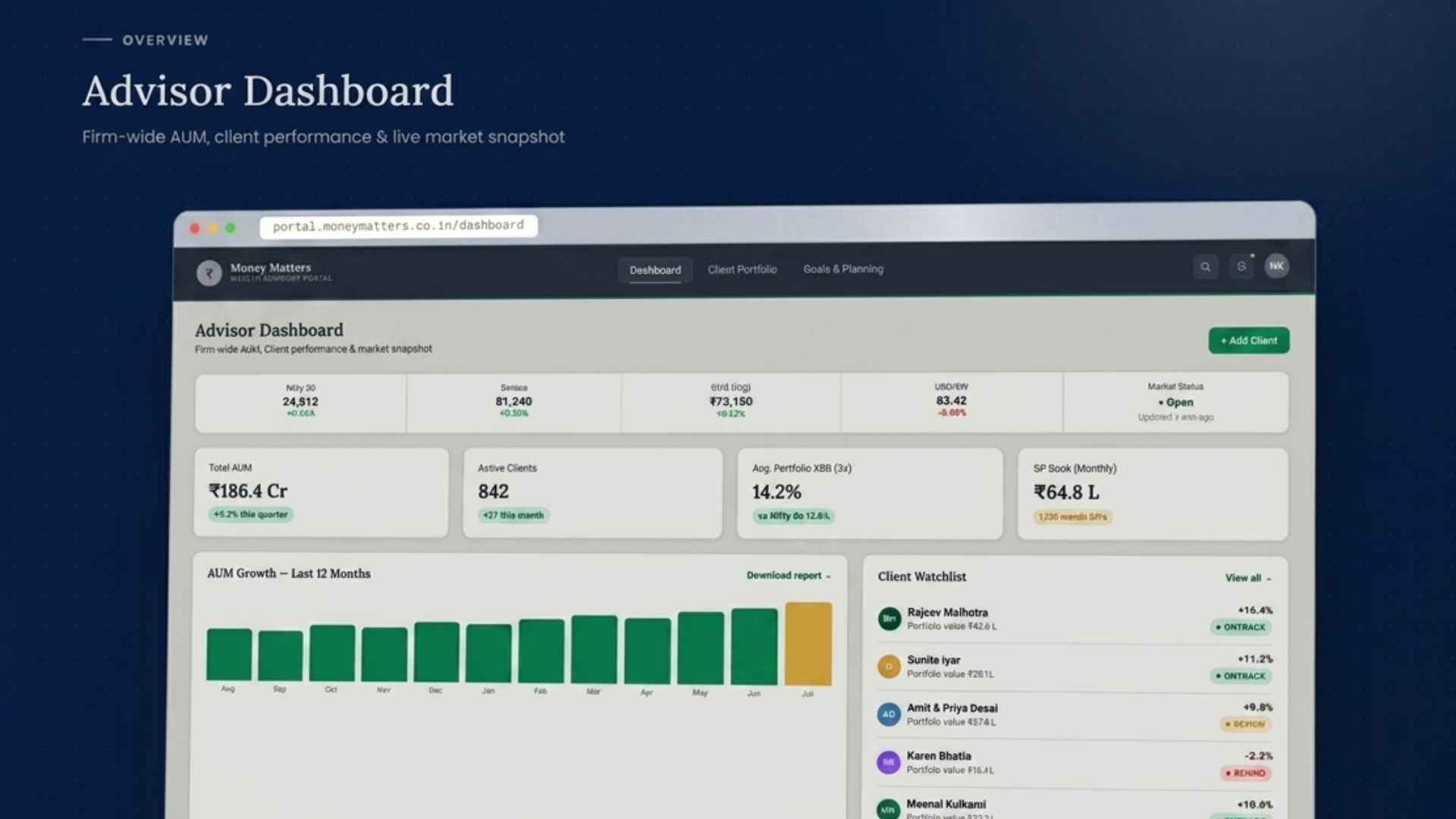Screen dimensions: 1456x819
Task: Click the yellow browser minimize button
Action: pos(212,228)
